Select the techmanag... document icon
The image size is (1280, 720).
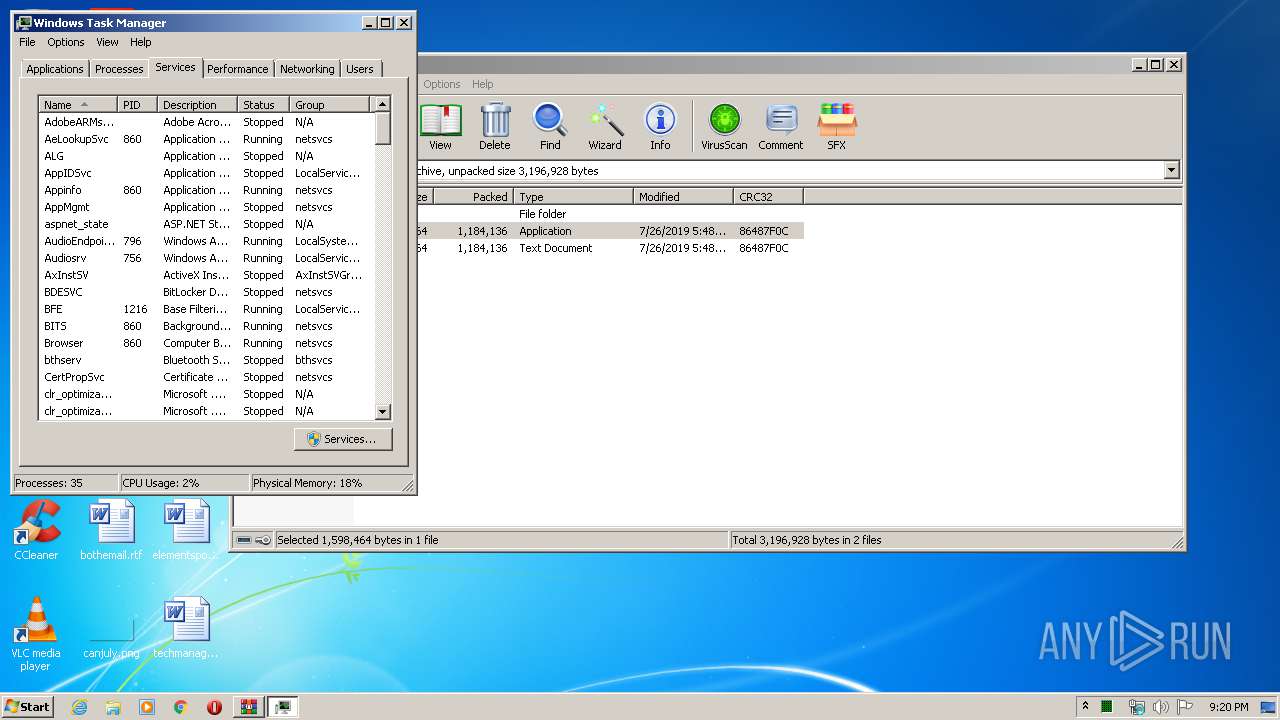coord(186,629)
